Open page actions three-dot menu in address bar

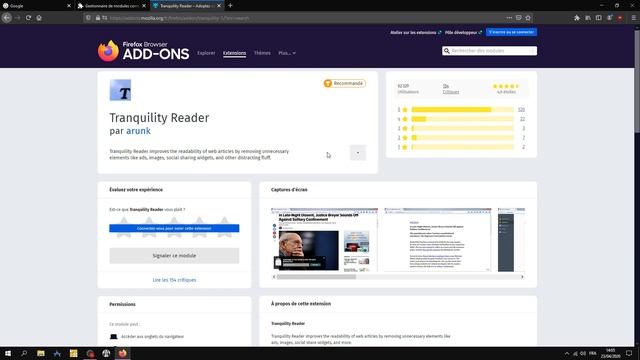click(x=509, y=18)
